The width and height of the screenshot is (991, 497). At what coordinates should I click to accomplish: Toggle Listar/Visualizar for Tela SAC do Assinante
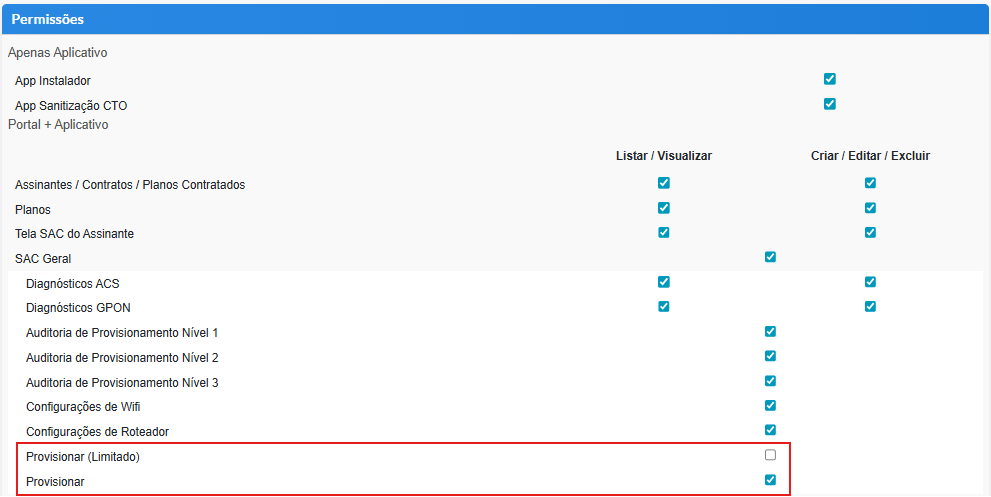click(664, 233)
